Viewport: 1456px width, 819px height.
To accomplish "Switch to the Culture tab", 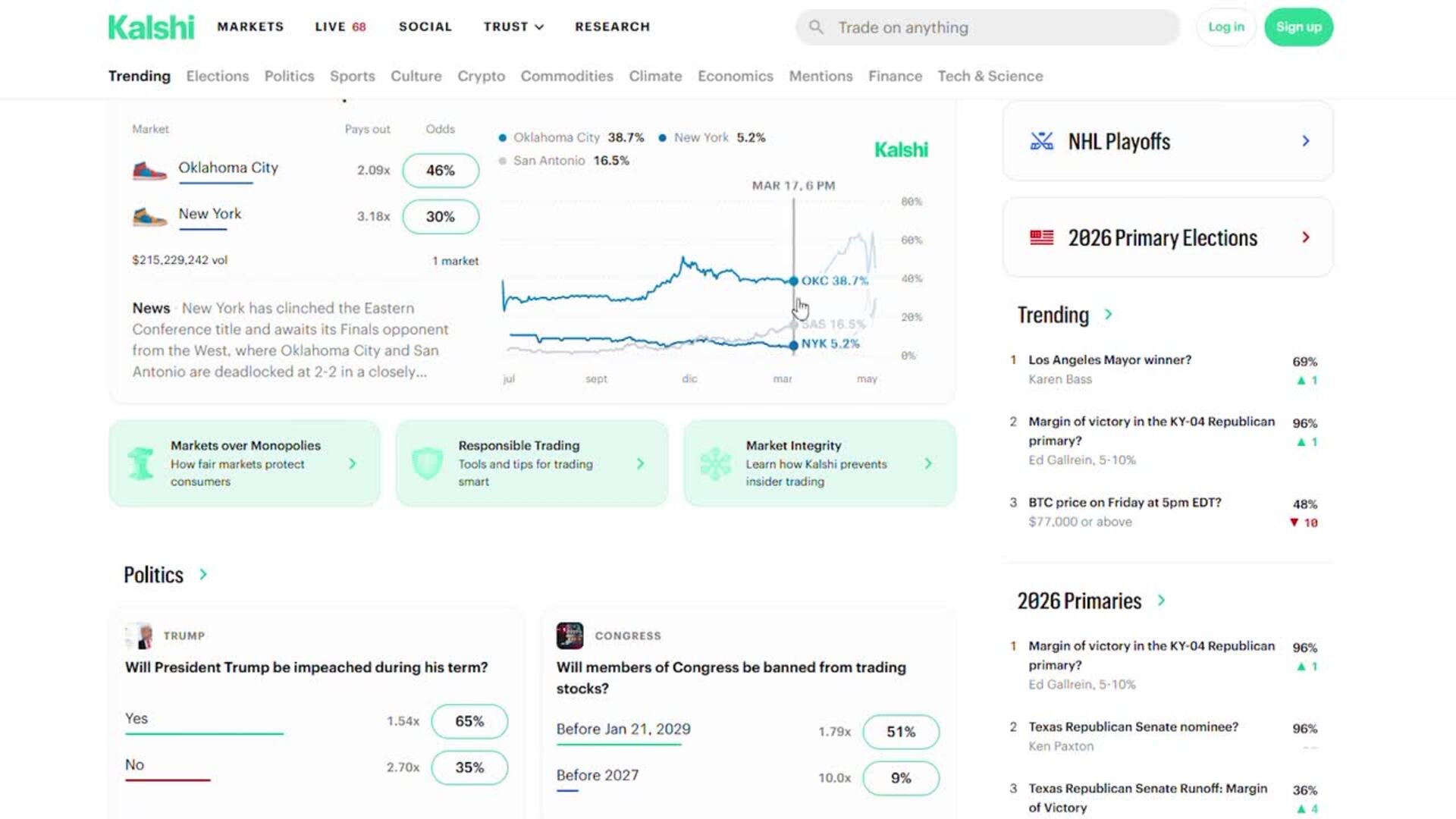I will (416, 76).
